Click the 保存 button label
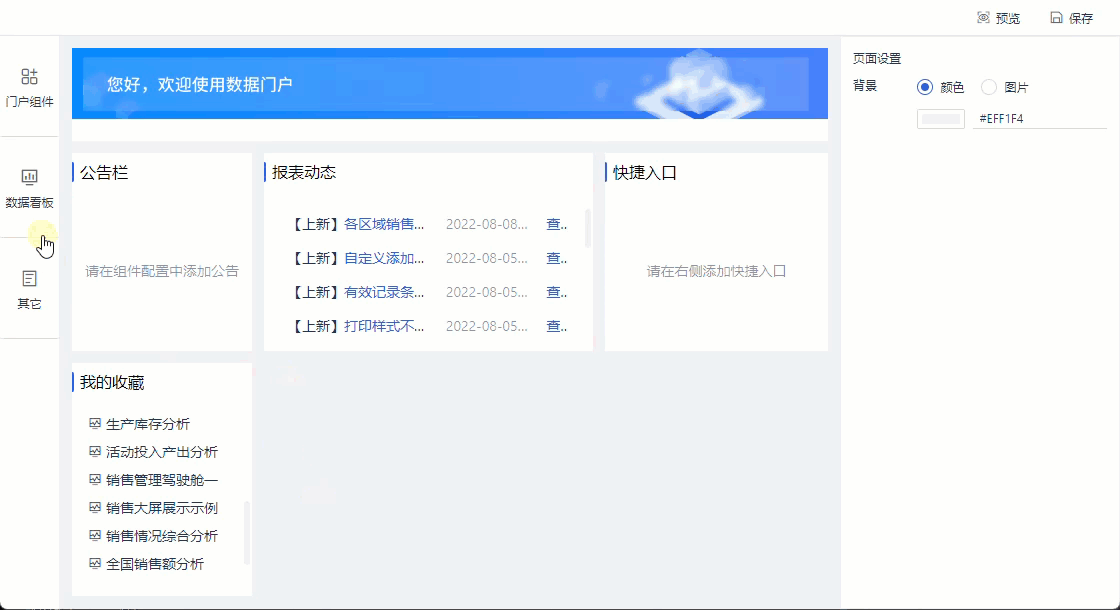1120x610 pixels. coord(1081,19)
